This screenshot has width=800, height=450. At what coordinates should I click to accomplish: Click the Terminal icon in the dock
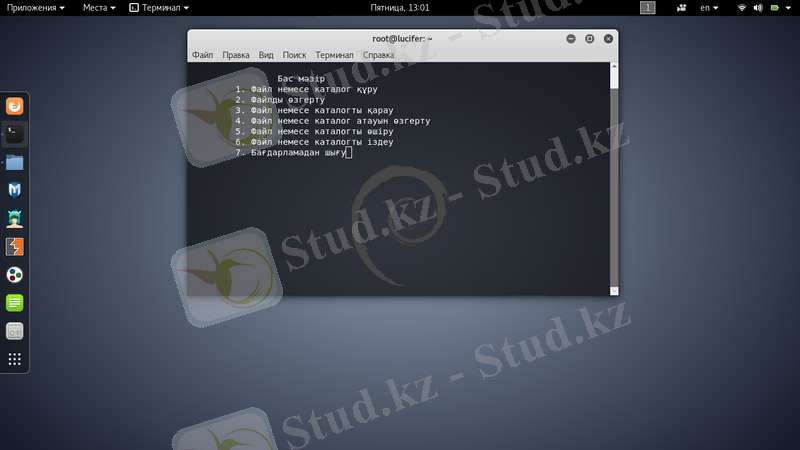pyautogui.click(x=15, y=132)
